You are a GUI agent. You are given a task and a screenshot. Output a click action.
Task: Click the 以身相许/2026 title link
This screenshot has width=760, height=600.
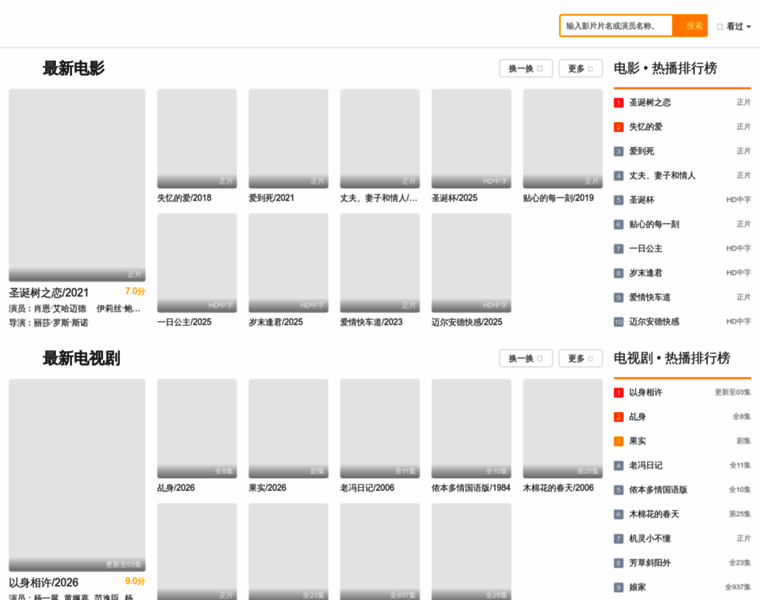click(44, 583)
